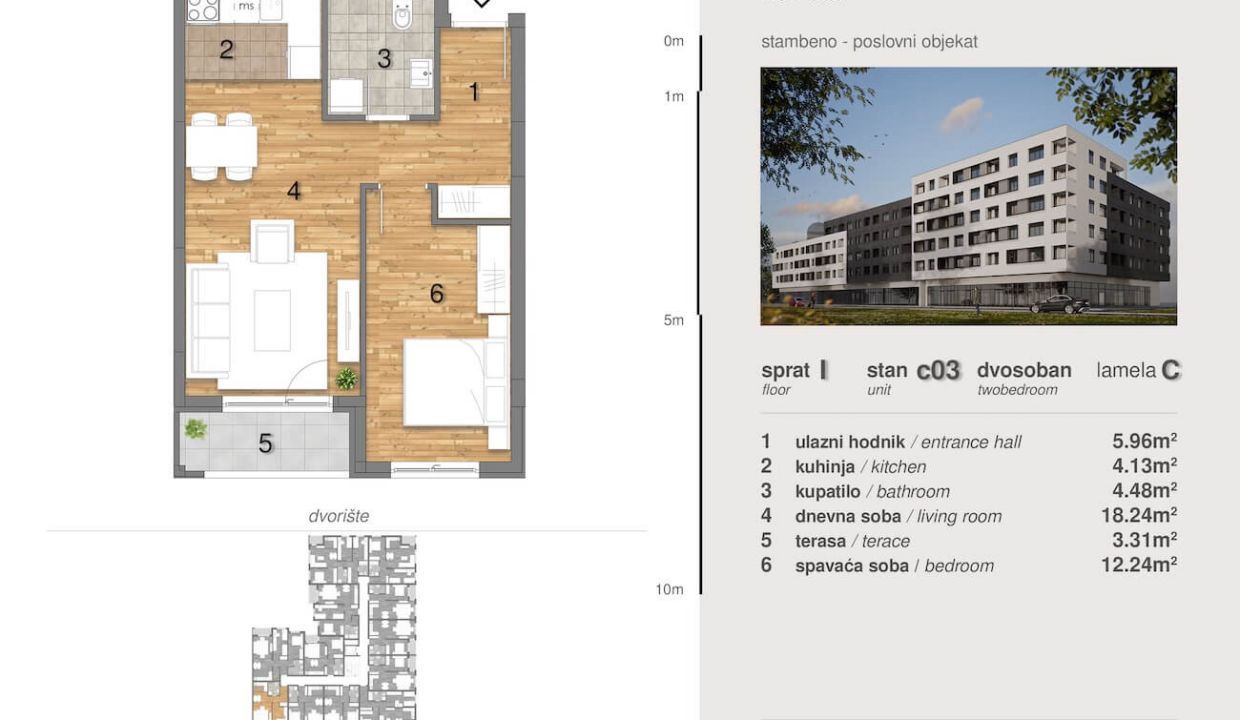The image size is (1240, 720).
Task: Click the 12.24m² area value
Action: (1139, 565)
